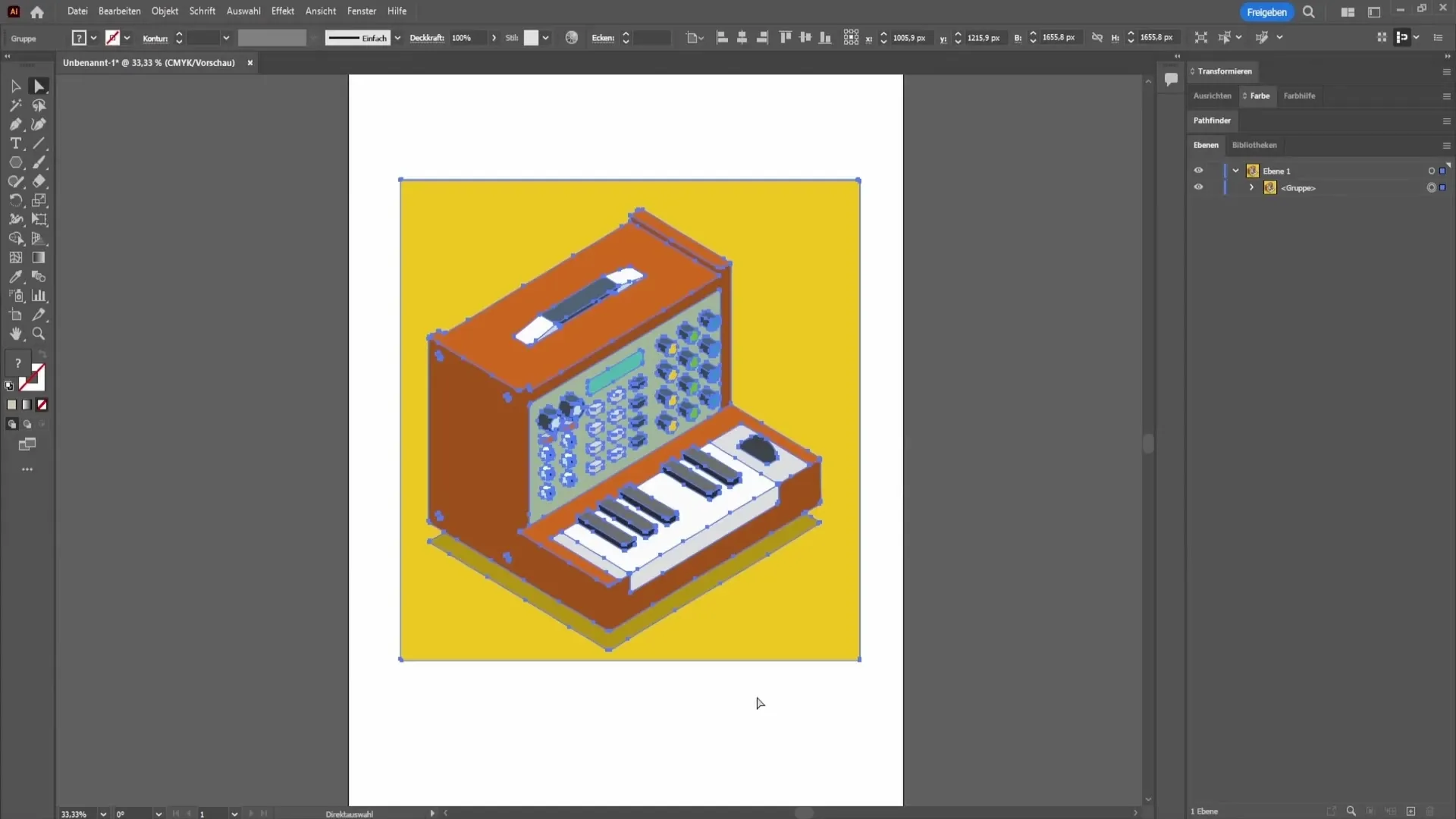
Task: Select the Type tool
Action: coord(16,143)
